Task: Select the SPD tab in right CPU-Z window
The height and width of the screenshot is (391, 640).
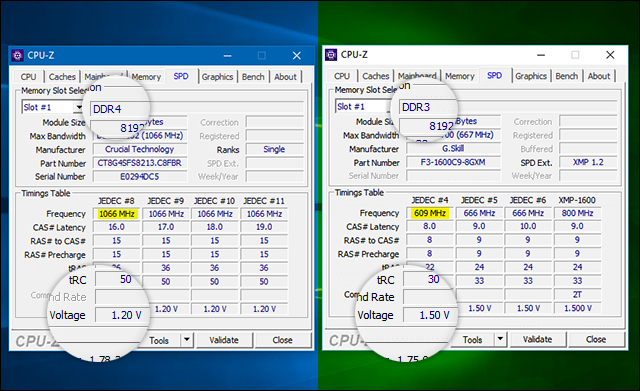Action: 494,76
